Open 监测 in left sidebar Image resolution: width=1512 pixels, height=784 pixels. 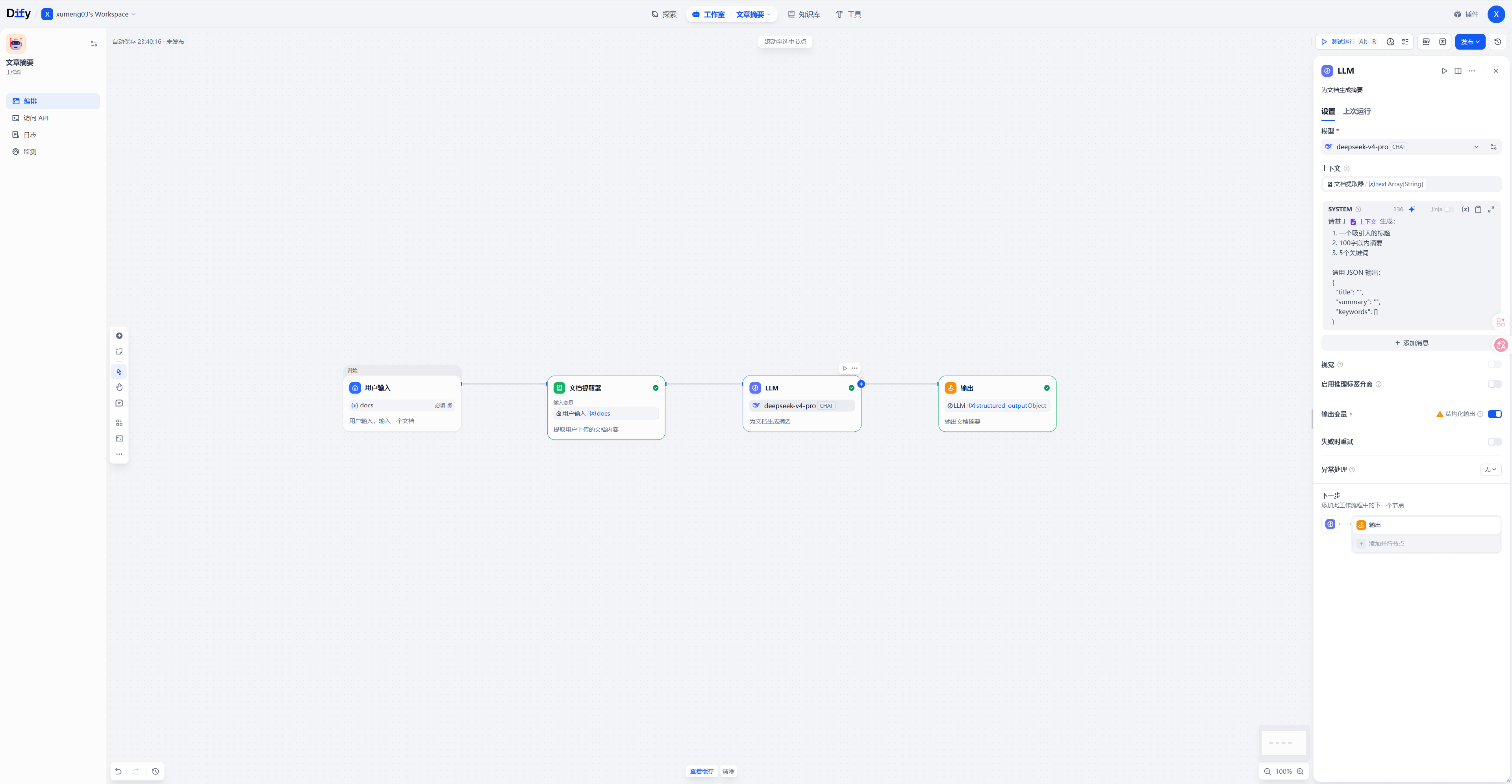point(53,152)
